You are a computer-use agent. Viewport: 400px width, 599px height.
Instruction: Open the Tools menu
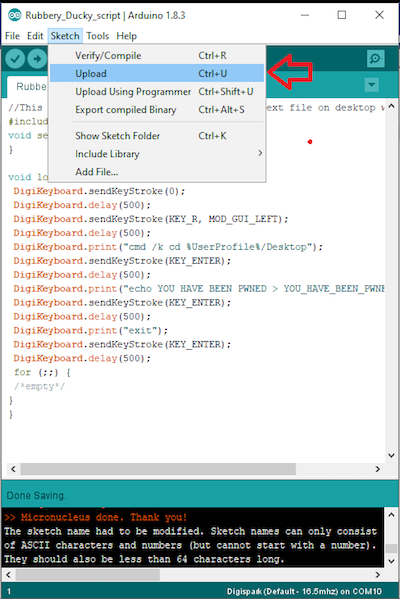[x=97, y=36]
